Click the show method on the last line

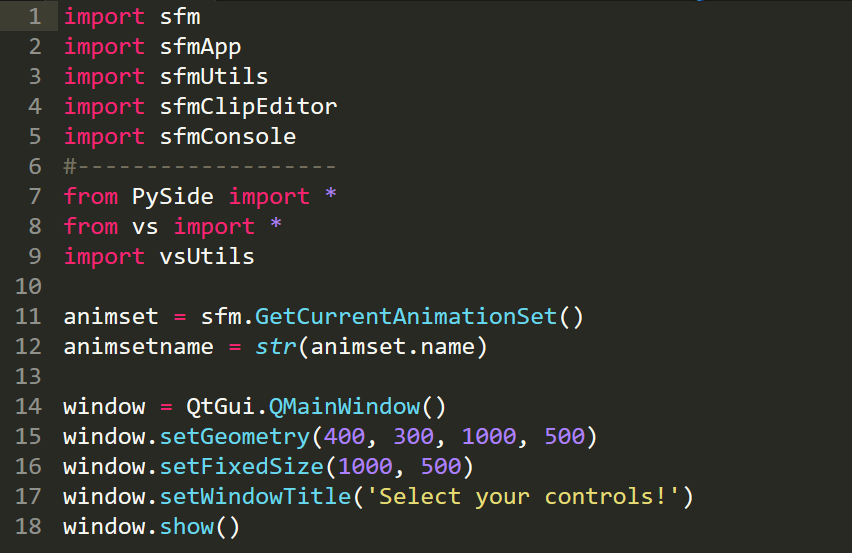[186, 527]
